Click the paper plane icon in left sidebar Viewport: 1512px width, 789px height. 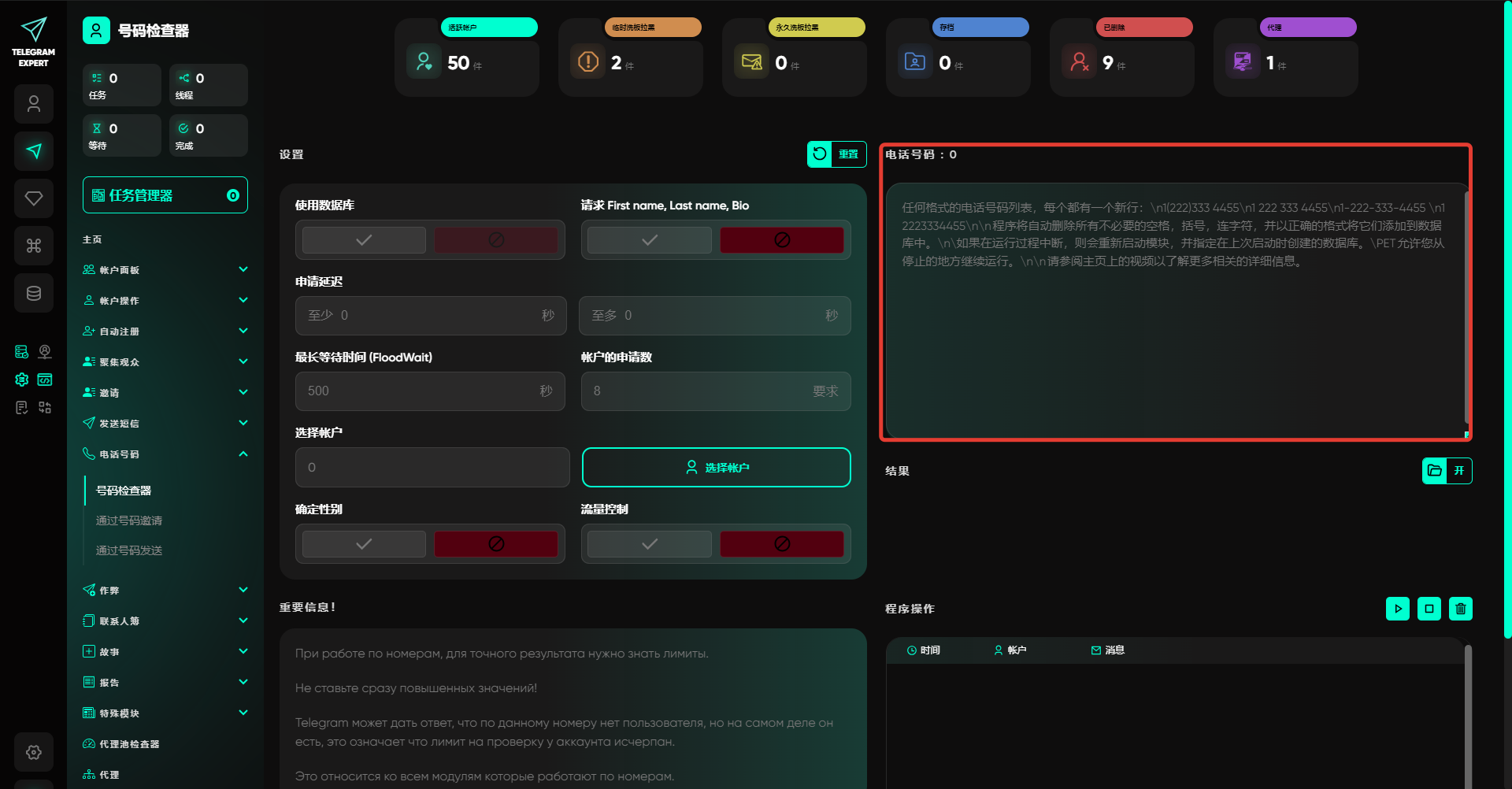(x=34, y=151)
